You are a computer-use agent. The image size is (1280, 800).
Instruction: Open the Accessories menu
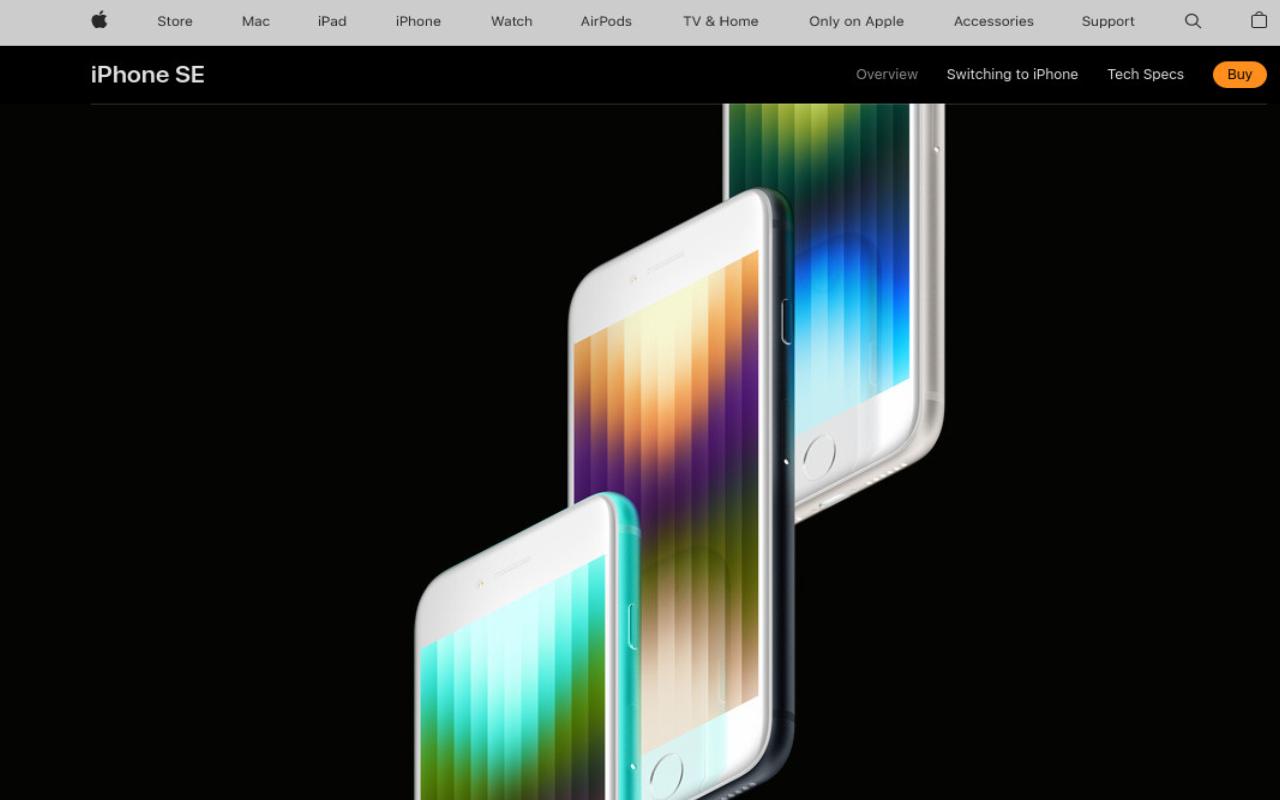993,21
